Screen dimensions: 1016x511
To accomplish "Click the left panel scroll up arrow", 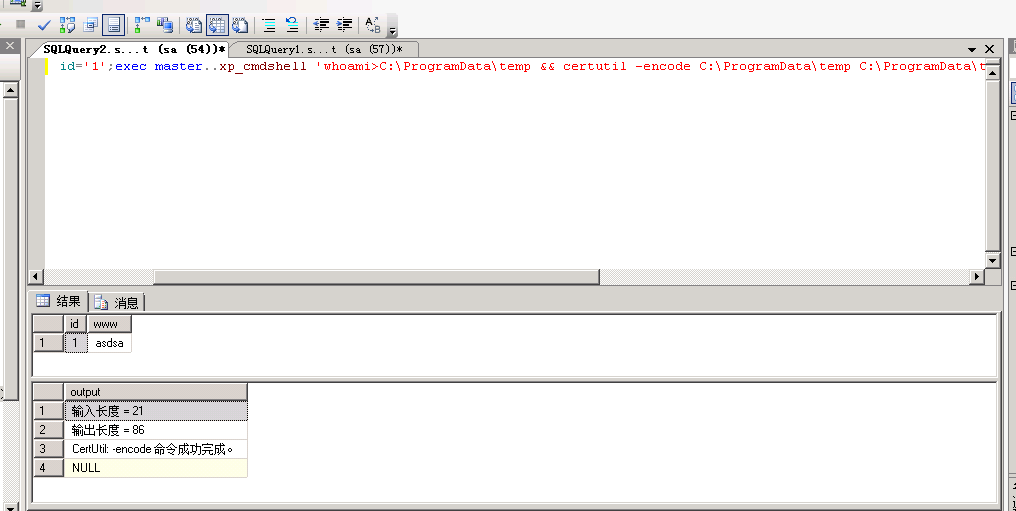I will point(10,90).
